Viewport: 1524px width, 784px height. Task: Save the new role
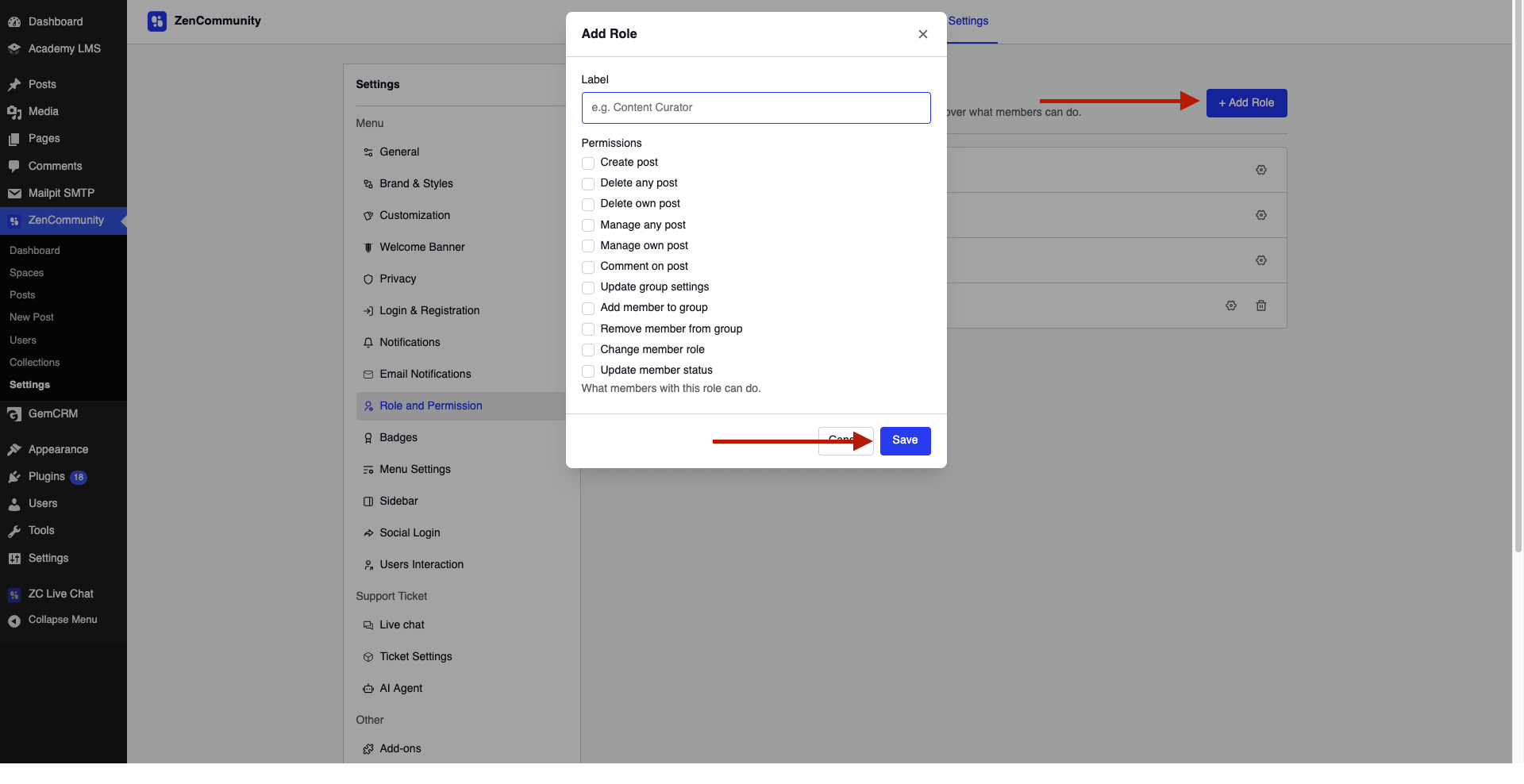[905, 441]
